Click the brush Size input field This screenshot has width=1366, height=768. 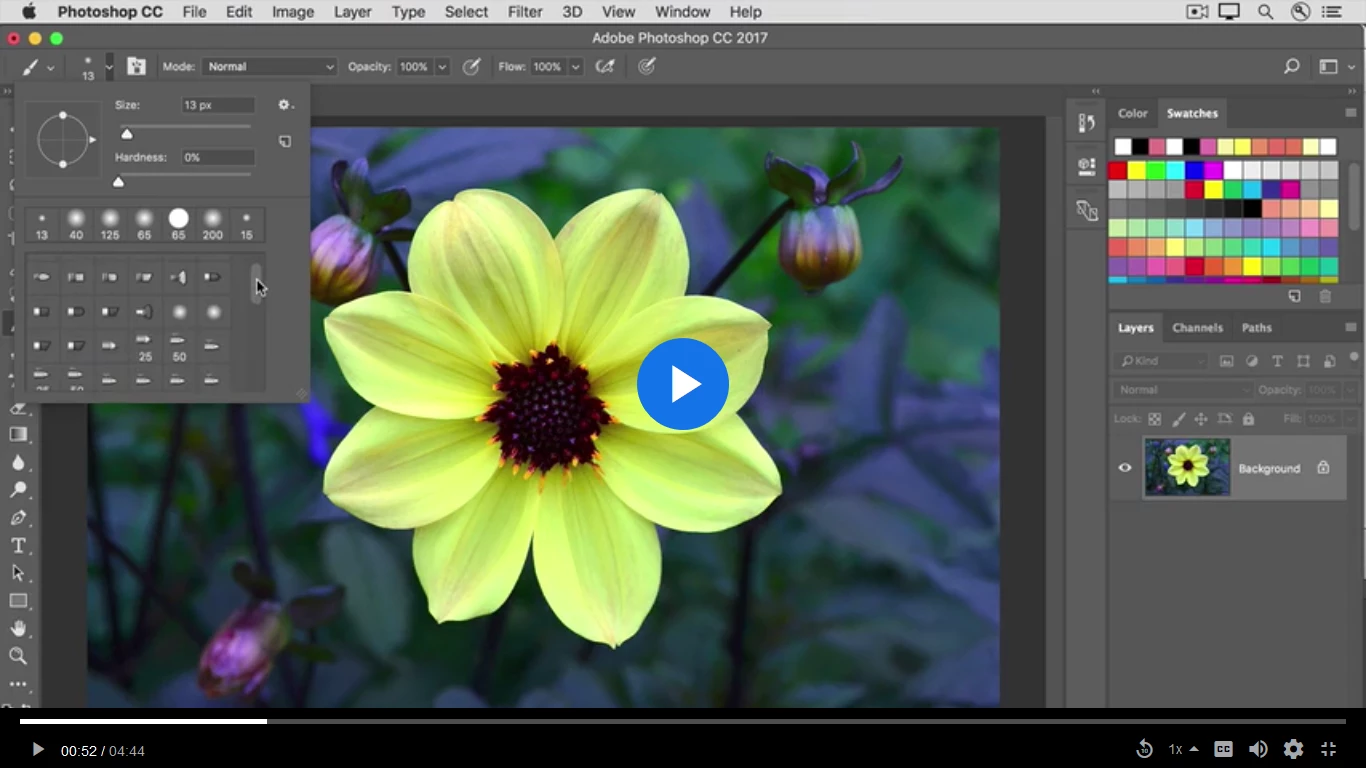218,105
